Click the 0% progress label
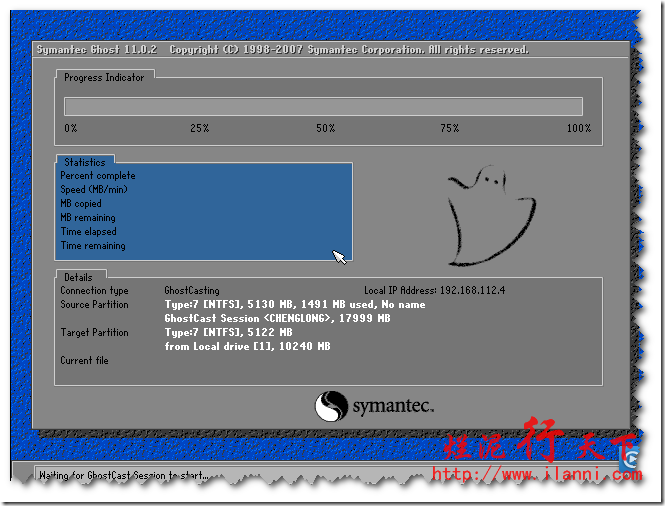 71,128
